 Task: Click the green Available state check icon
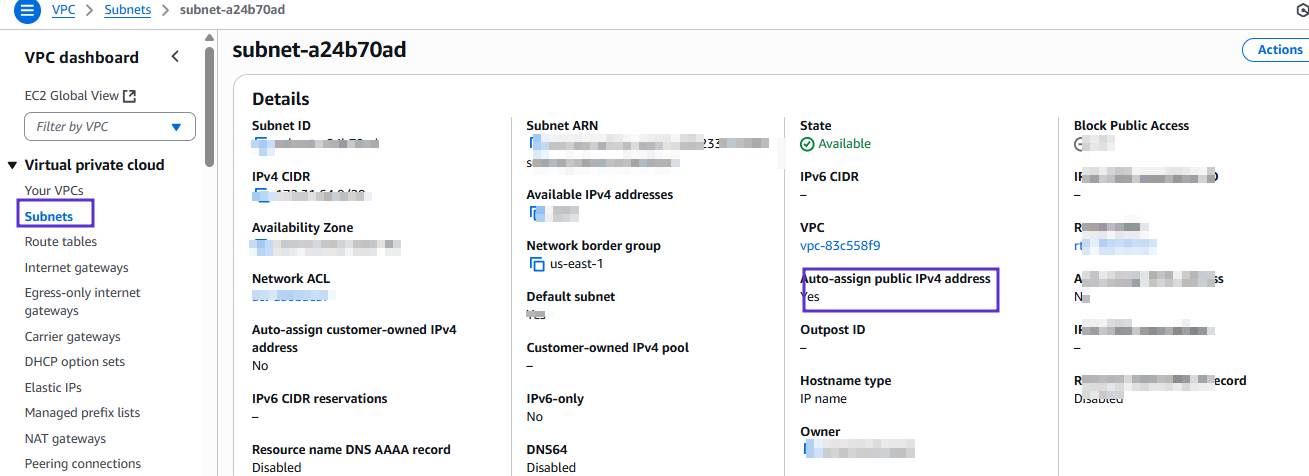[807, 144]
